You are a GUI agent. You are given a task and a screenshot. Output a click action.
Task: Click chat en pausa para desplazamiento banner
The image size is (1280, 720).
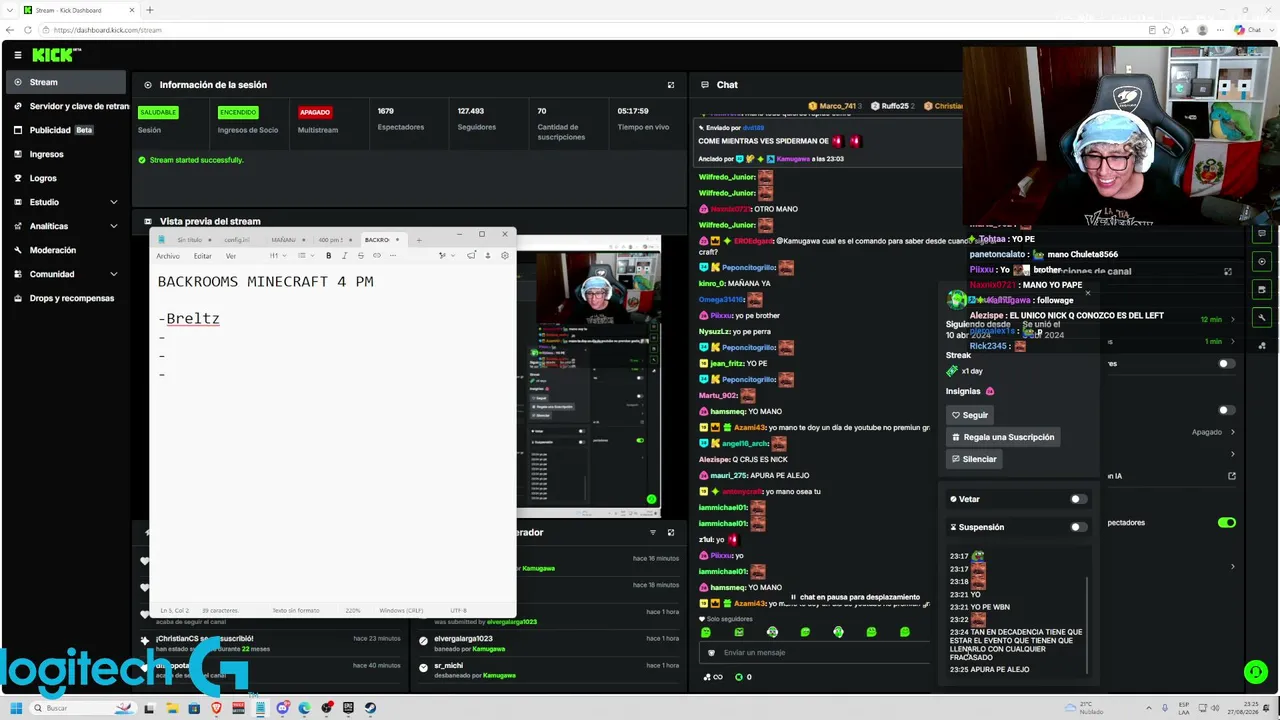[x=855, y=597]
